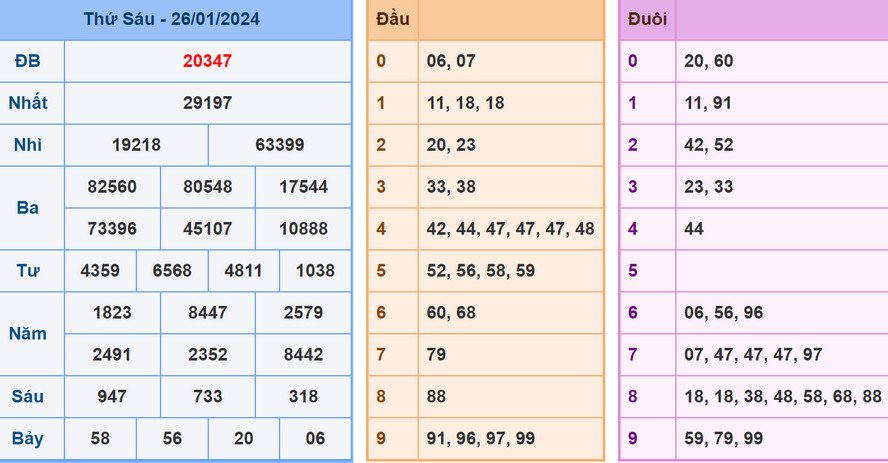Select fourth prize number 6568
This screenshot has height=463, width=888.
point(172,271)
